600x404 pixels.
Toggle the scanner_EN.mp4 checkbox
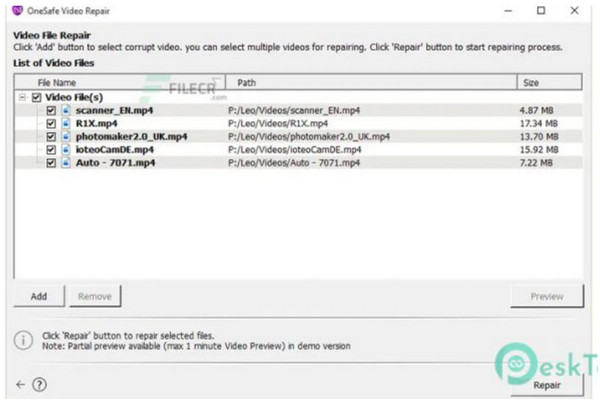[51, 111]
